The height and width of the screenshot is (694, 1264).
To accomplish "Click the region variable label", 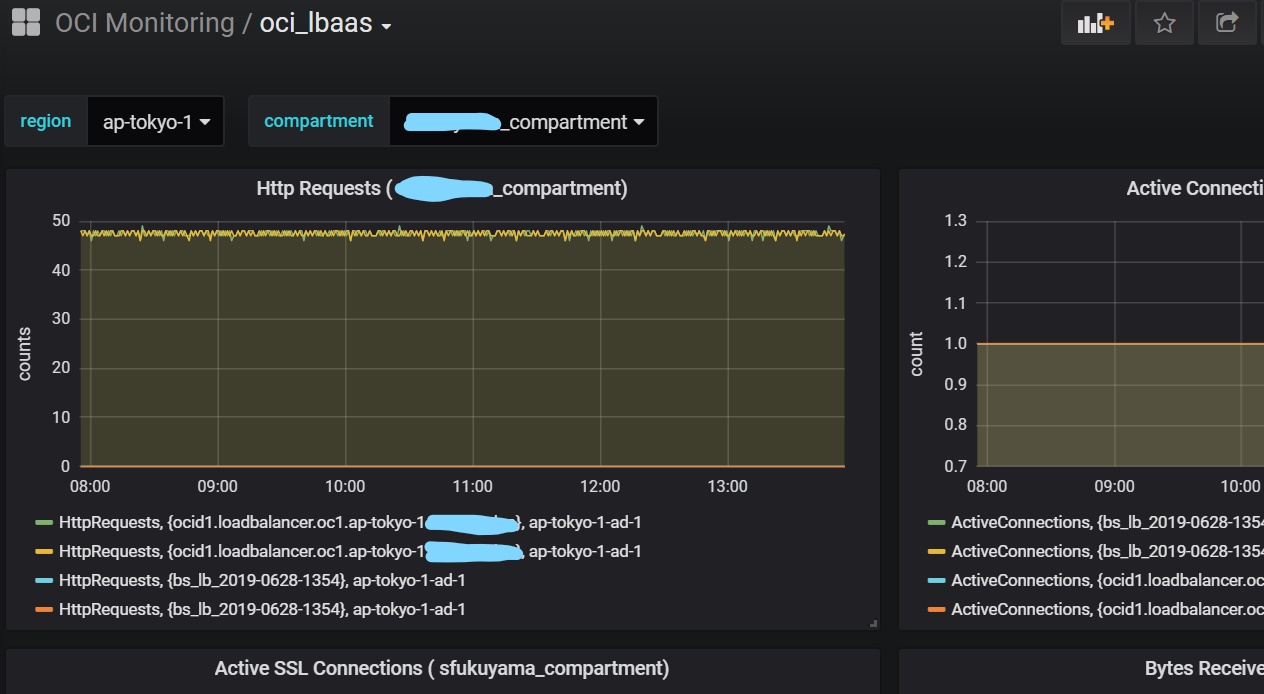I will (46, 121).
